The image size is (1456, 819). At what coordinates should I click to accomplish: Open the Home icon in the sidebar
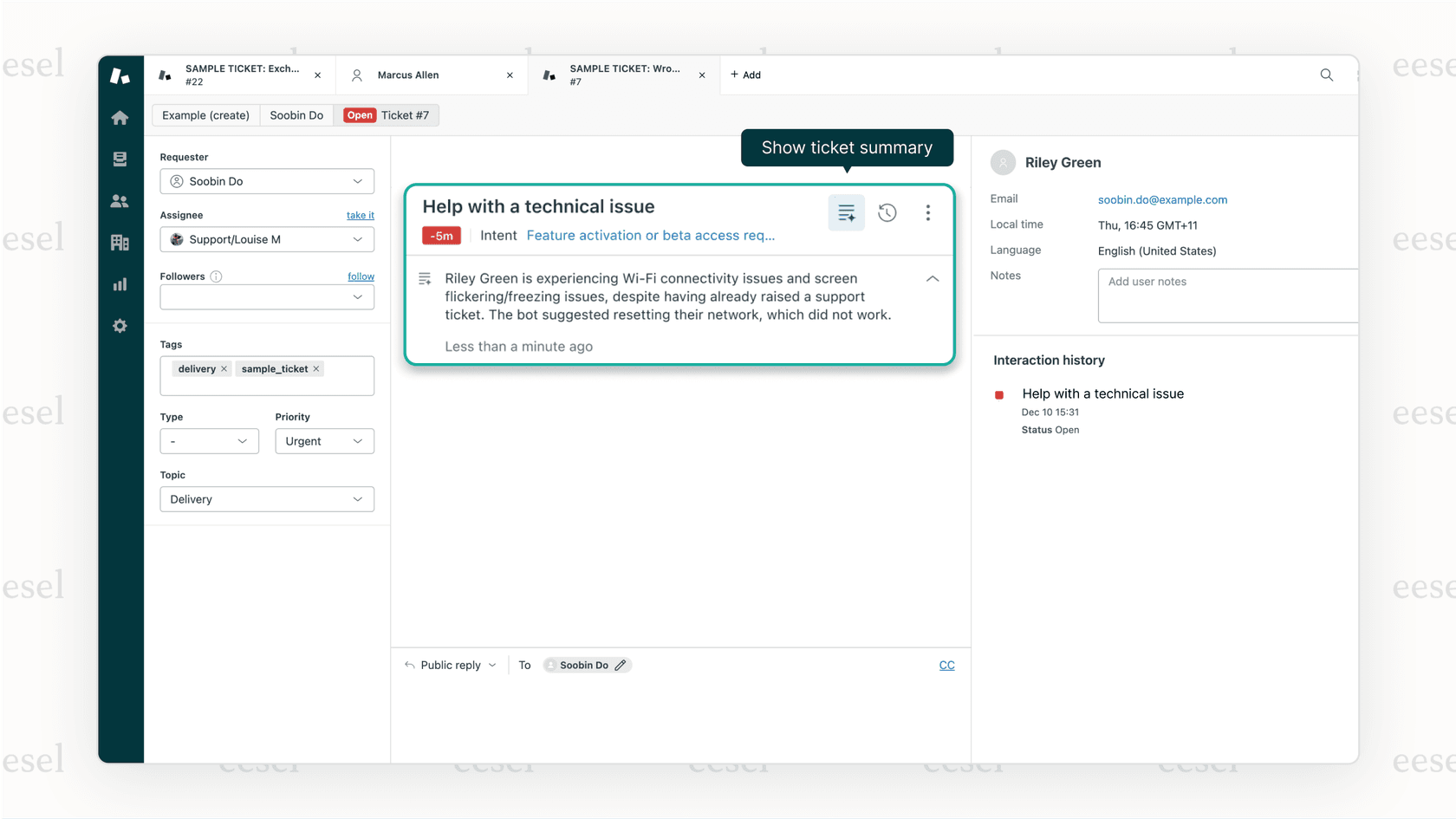coord(120,117)
